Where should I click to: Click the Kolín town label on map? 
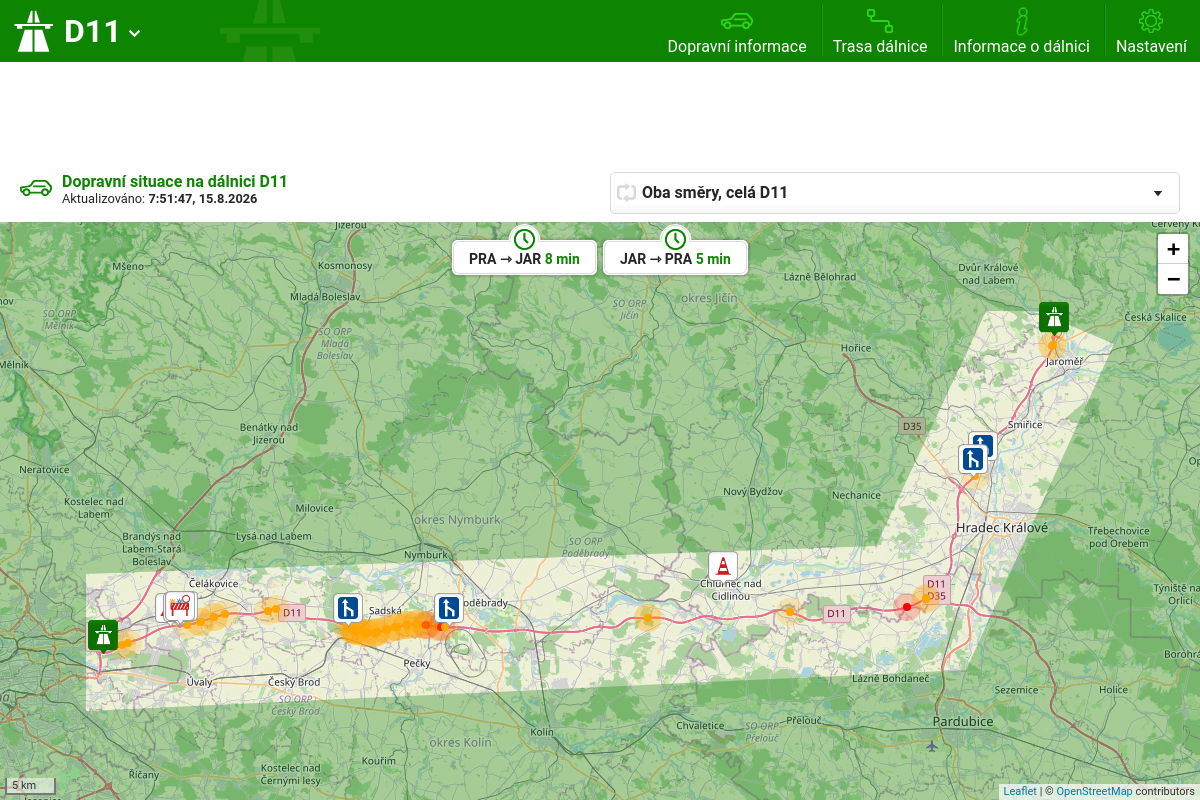[542, 732]
